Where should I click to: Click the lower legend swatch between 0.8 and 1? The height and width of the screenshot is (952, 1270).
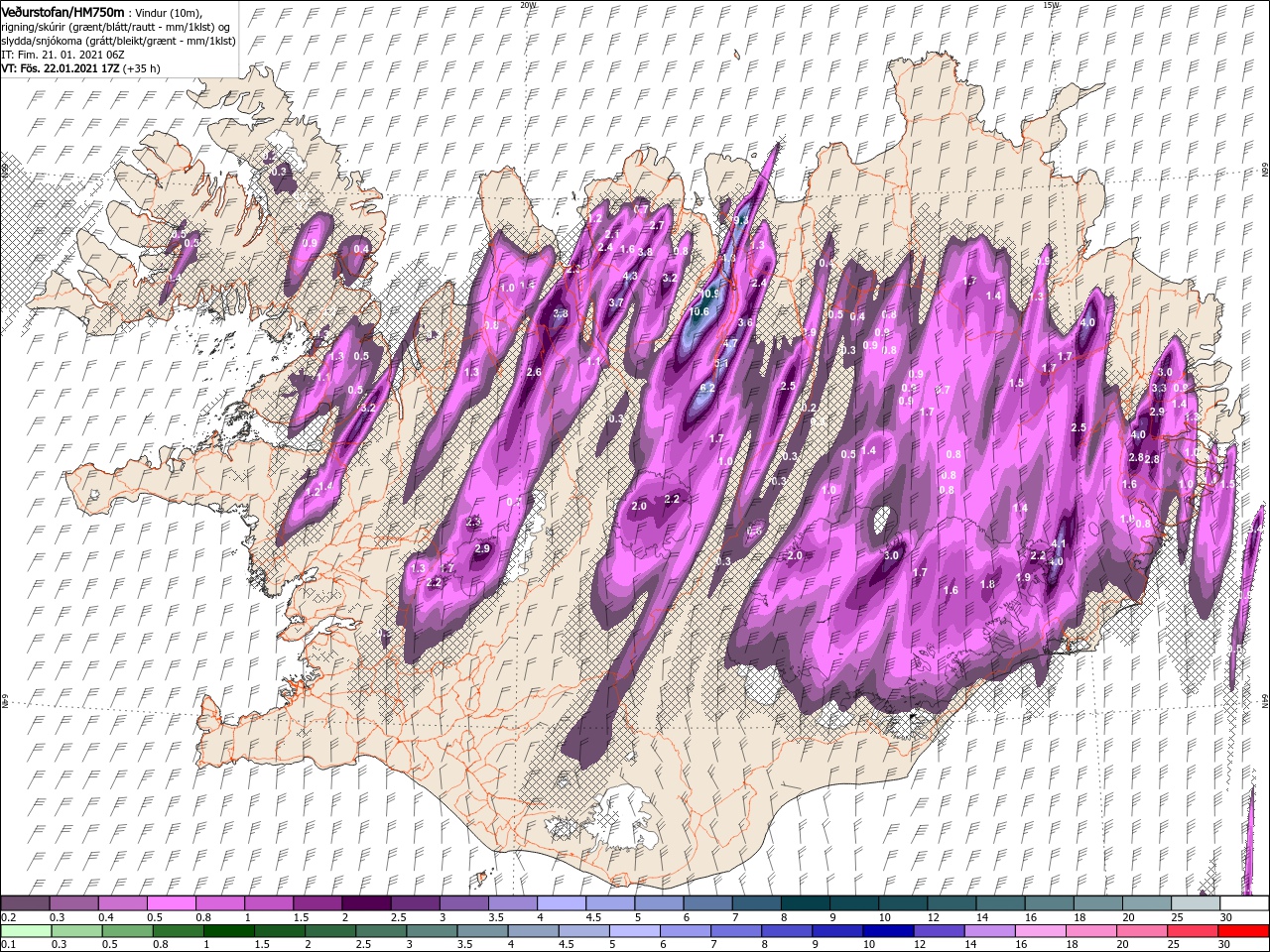click(x=178, y=931)
